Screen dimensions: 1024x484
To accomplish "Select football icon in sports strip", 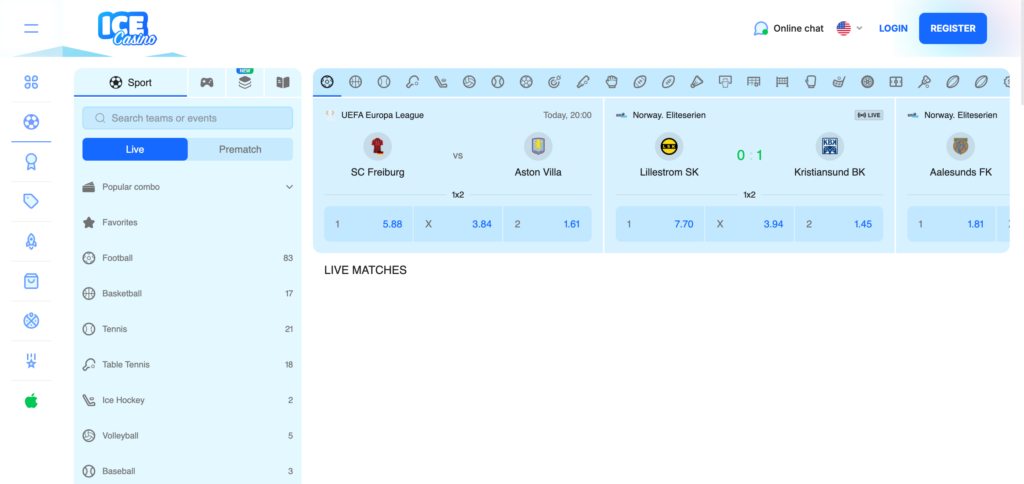I will [327, 82].
